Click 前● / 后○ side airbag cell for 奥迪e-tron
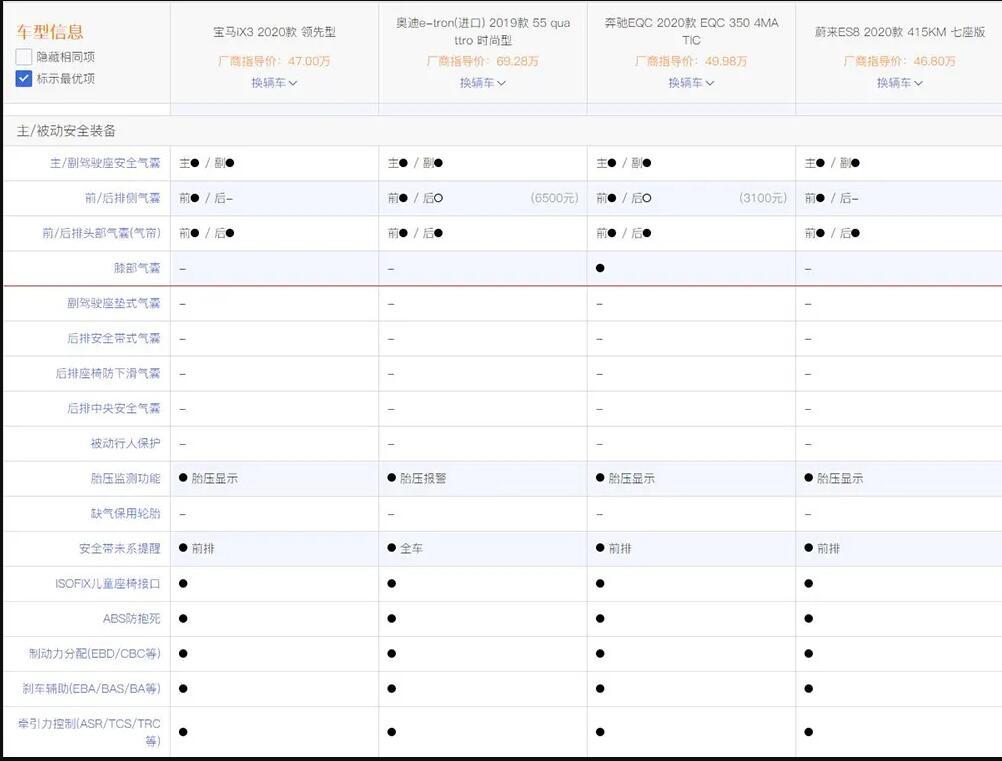 [x=415, y=199]
